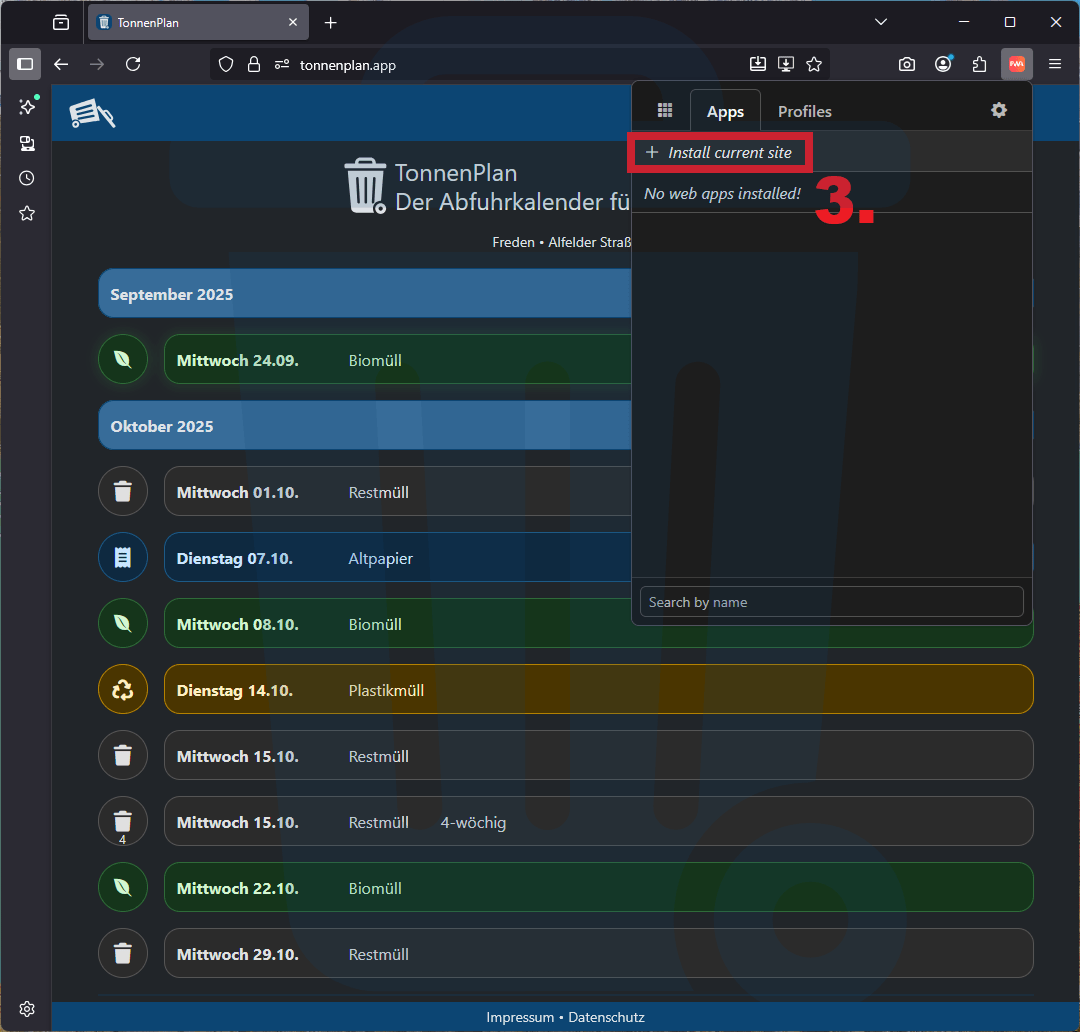Viewport: 1080px width, 1032px height.
Task: Click the Search by name field
Action: [831, 602]
